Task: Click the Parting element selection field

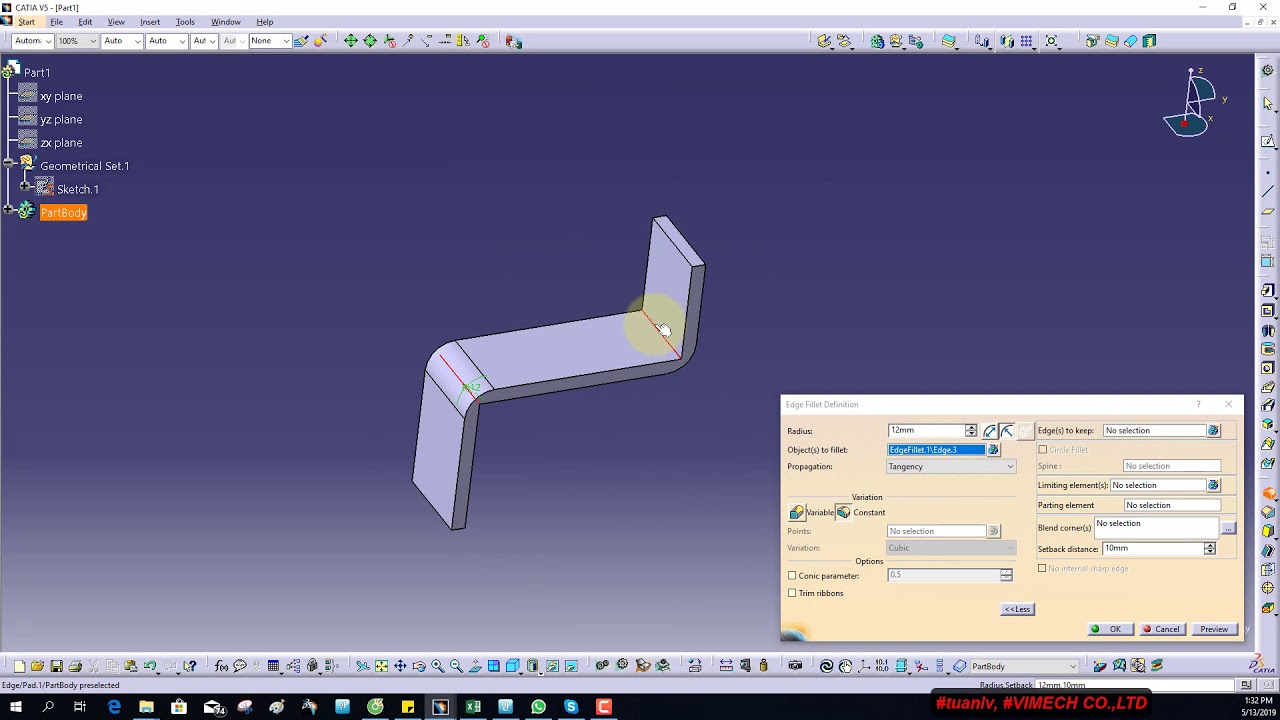Action: [x=1172, y=505]
